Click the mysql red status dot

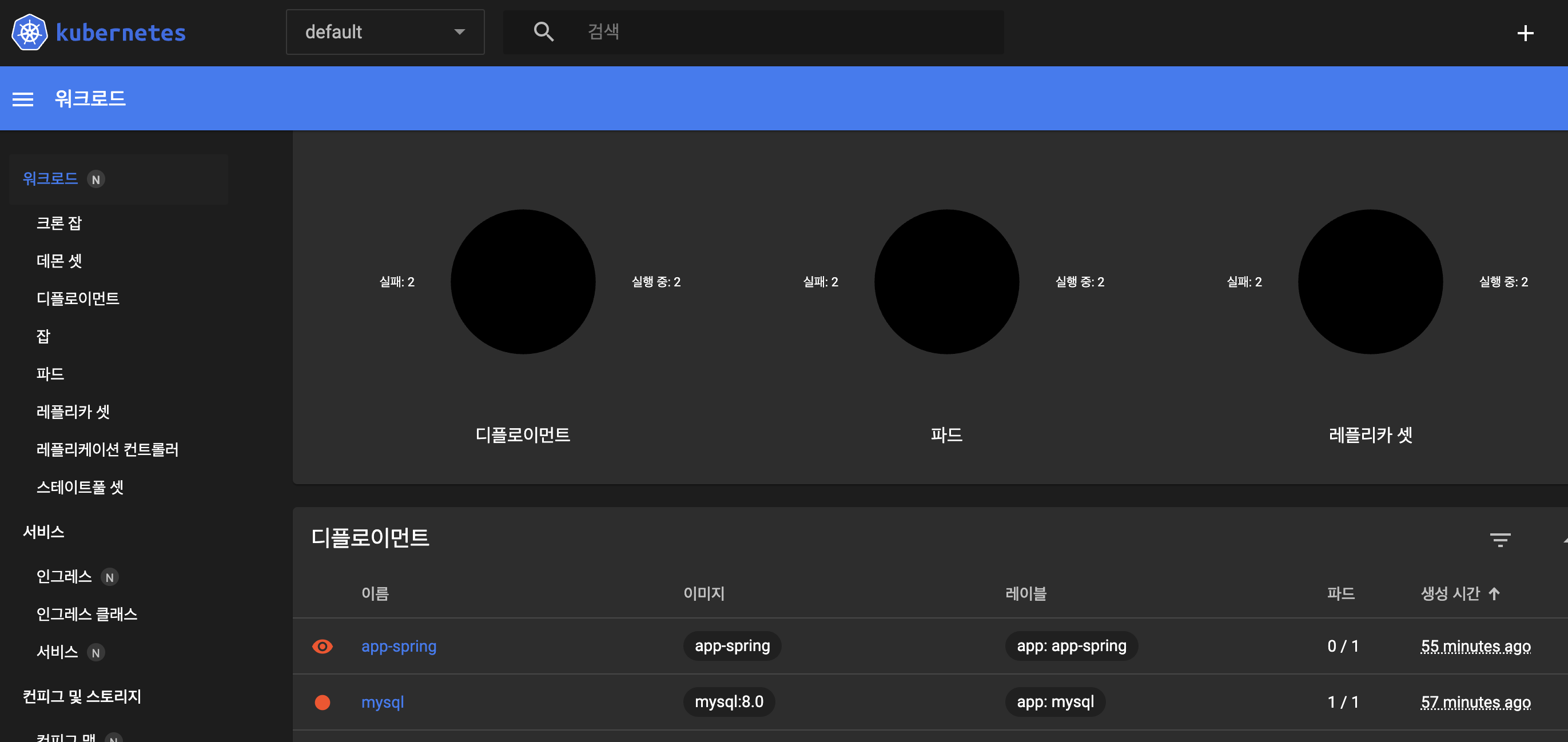click(322, 702)
